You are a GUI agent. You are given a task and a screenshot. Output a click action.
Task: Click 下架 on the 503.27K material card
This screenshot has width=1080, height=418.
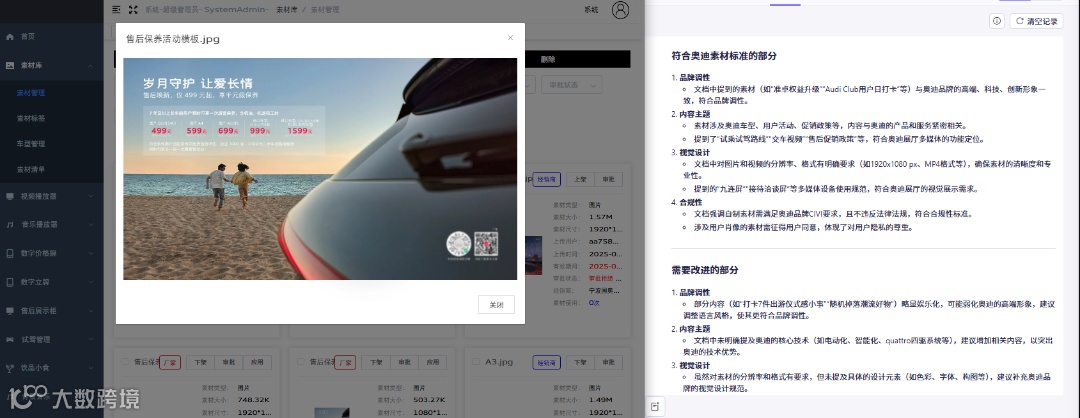pyautogui.click(x=375, y=362)
